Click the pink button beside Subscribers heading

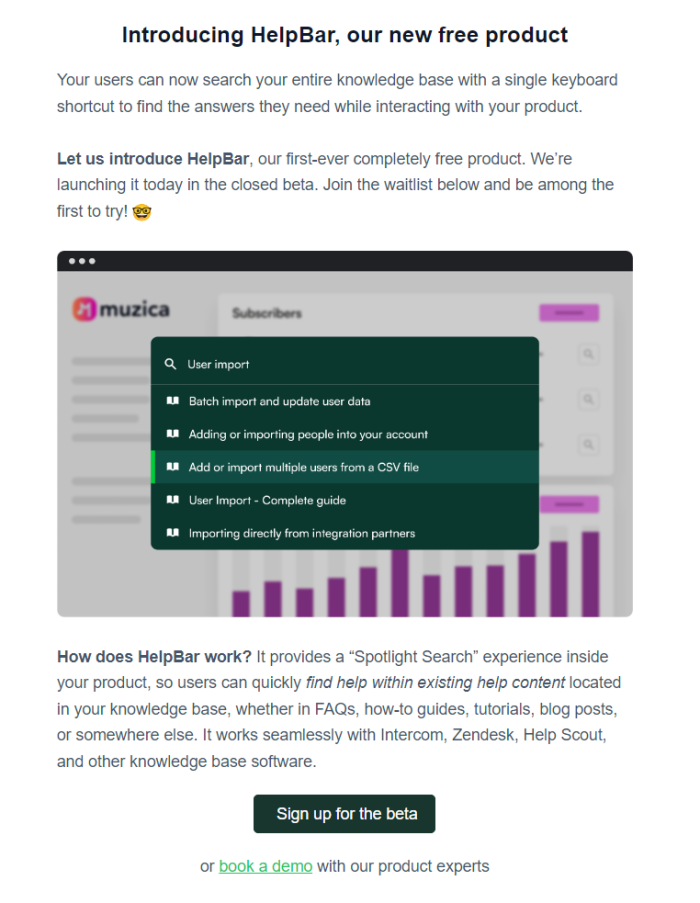(x=569, y=313)
